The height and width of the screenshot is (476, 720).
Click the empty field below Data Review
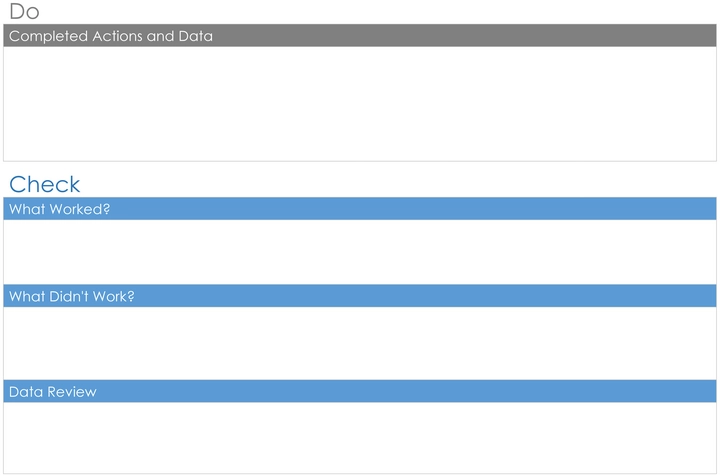(x=360, y=438)
